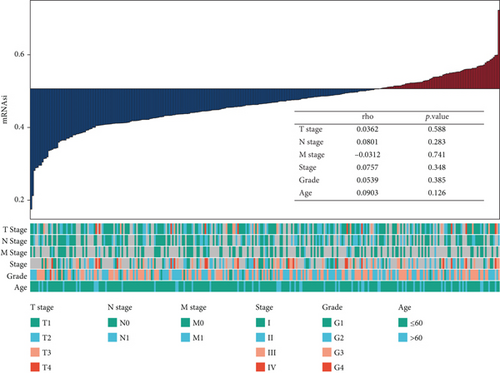Click the Age row in the table
Image resolution: width=500 pixels, height=373 pixels.
coord(389,193)
